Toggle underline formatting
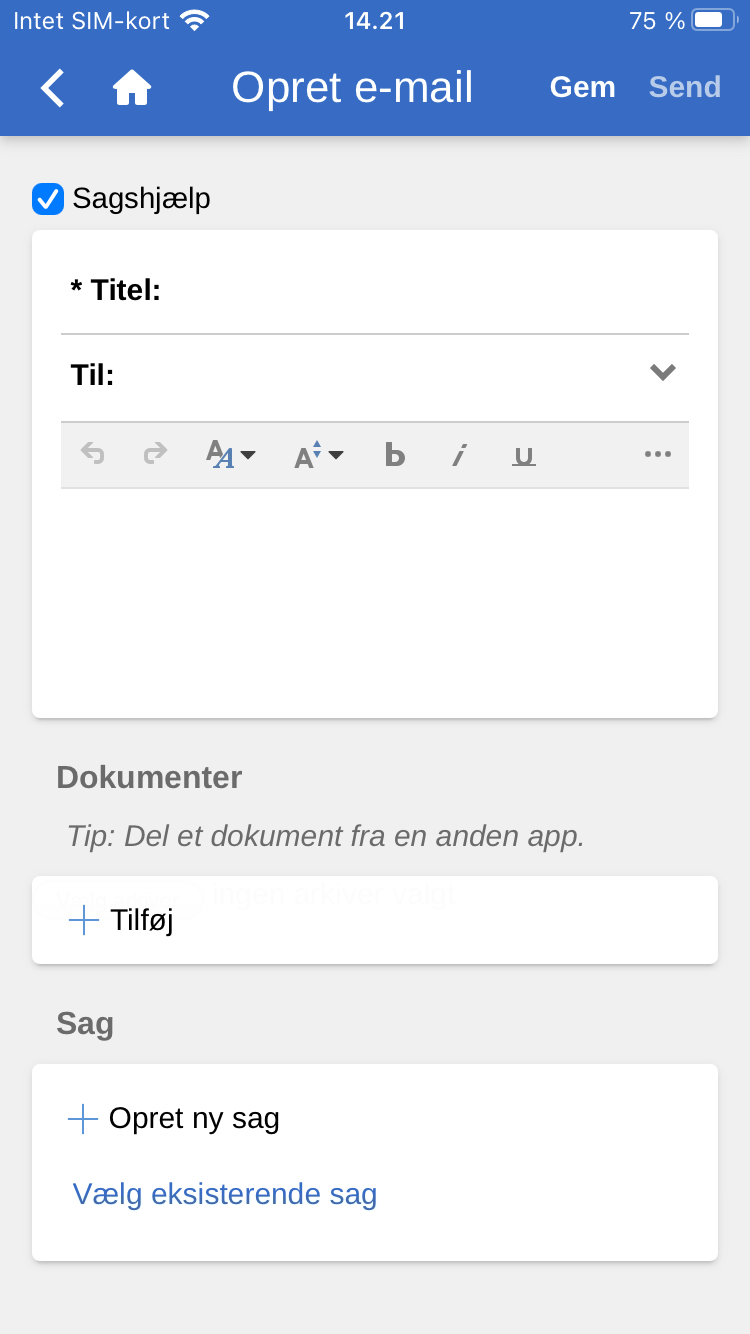750x1334 pixels. coord(523,456)
